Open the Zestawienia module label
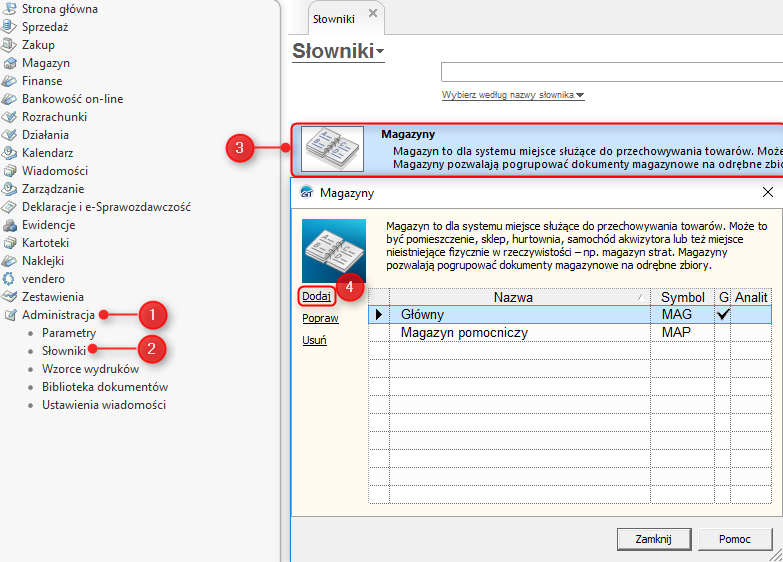 coord(52,297)
